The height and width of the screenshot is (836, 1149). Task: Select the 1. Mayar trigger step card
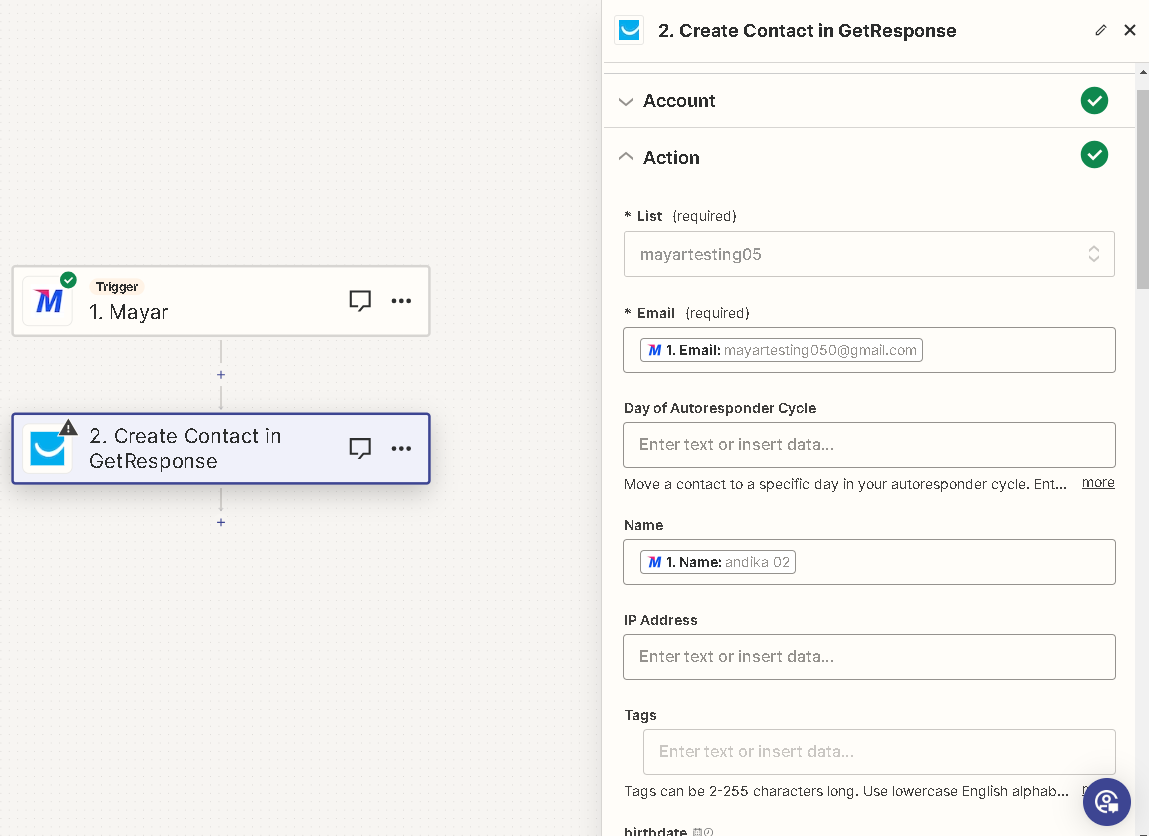click(x=221, y=301)
